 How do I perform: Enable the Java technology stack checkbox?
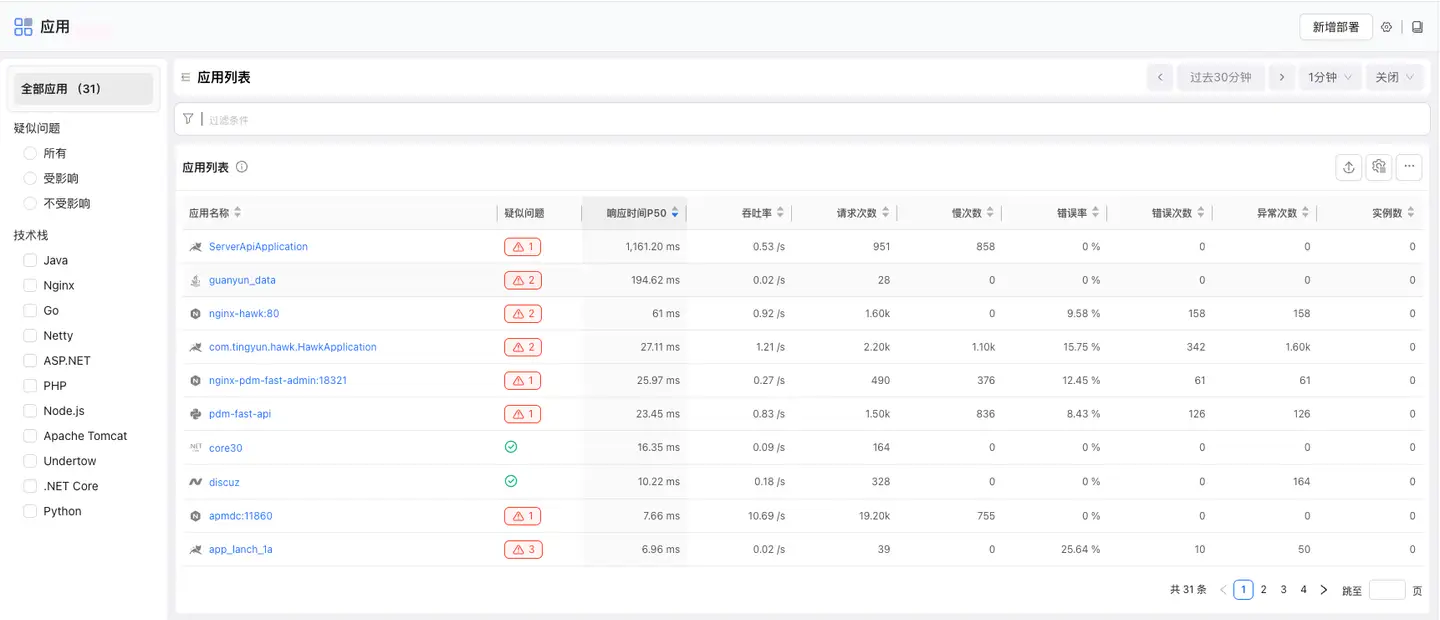click(29, 260)
